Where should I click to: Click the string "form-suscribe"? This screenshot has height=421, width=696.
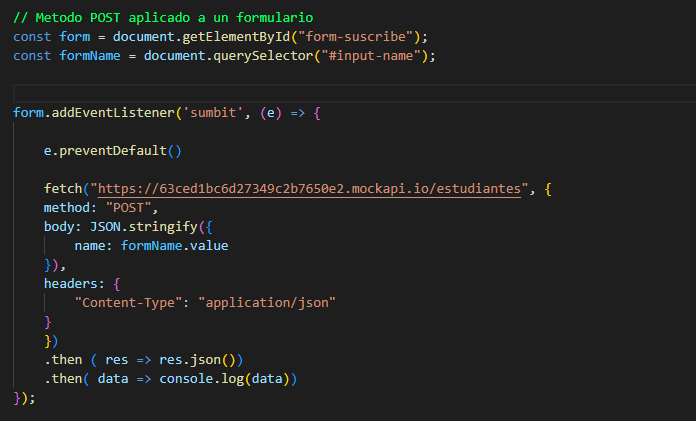click(x=356, y=37)
